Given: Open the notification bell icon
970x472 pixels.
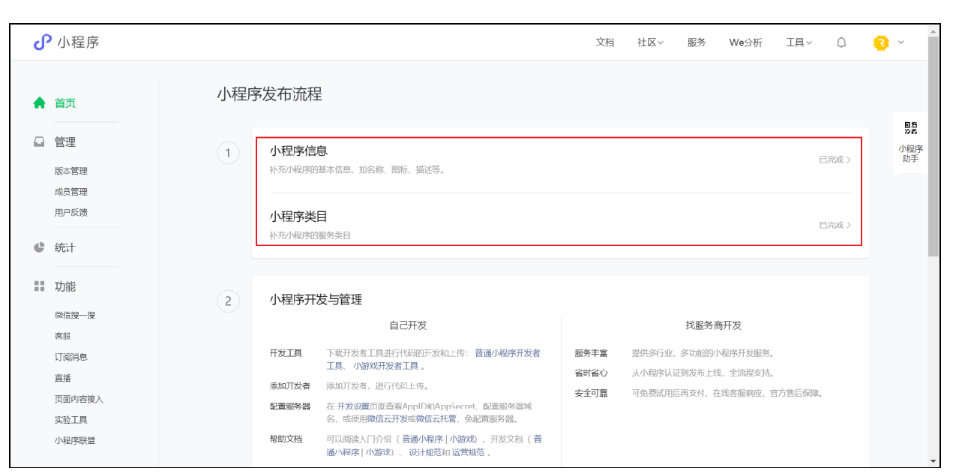Looking at the screenshot, I should click(841, 43).
